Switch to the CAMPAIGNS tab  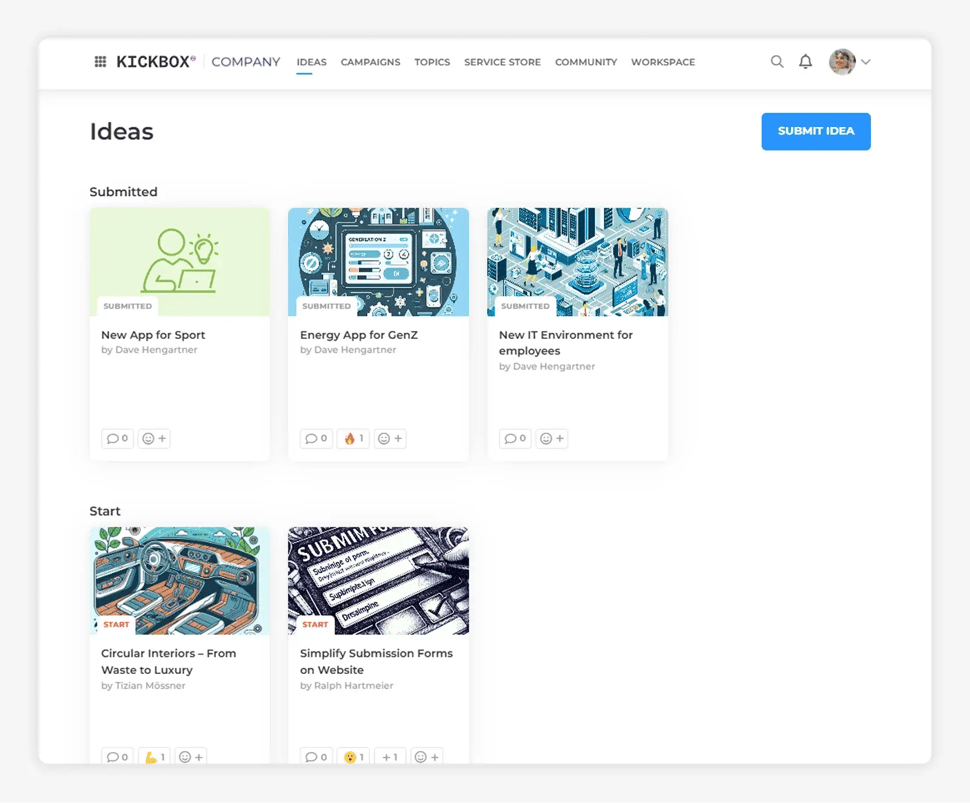[370, 62]
